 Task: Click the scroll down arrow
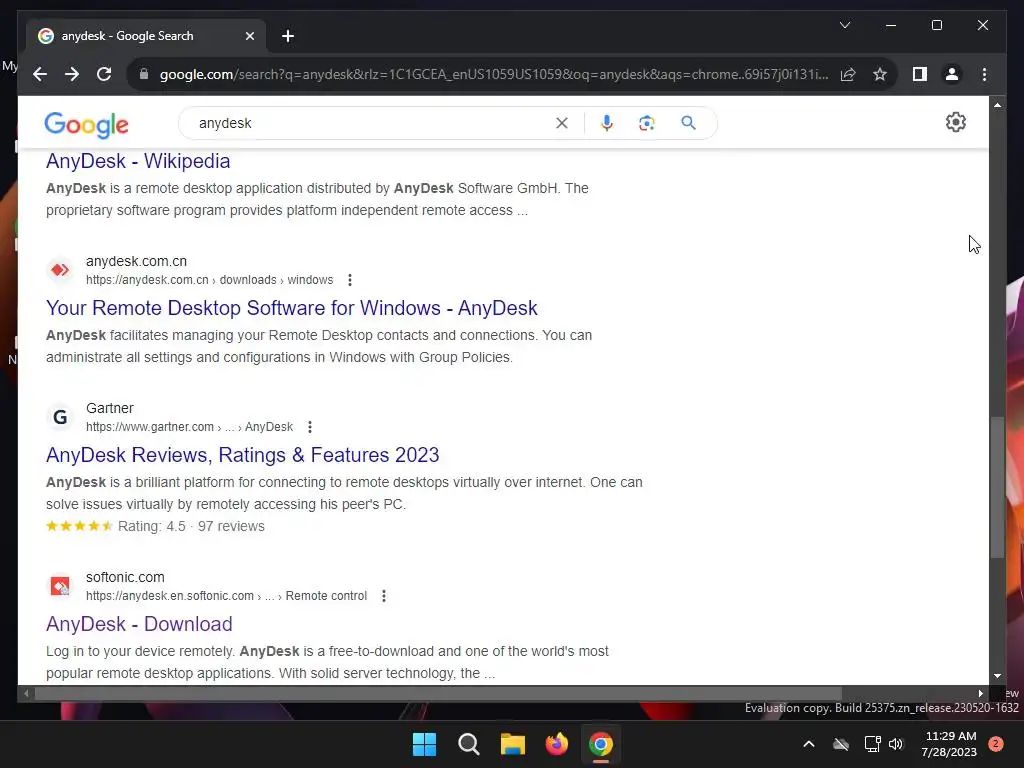coord(997,677)
